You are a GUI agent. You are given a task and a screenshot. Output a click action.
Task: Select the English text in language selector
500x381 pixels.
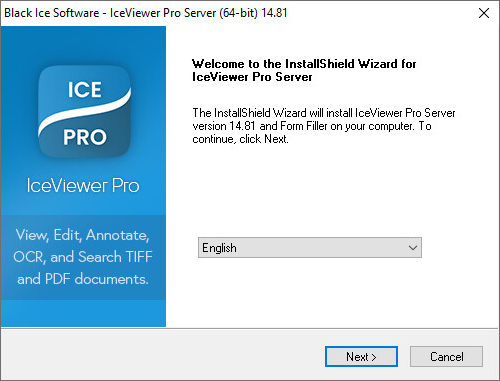click(x=219, y=248)
